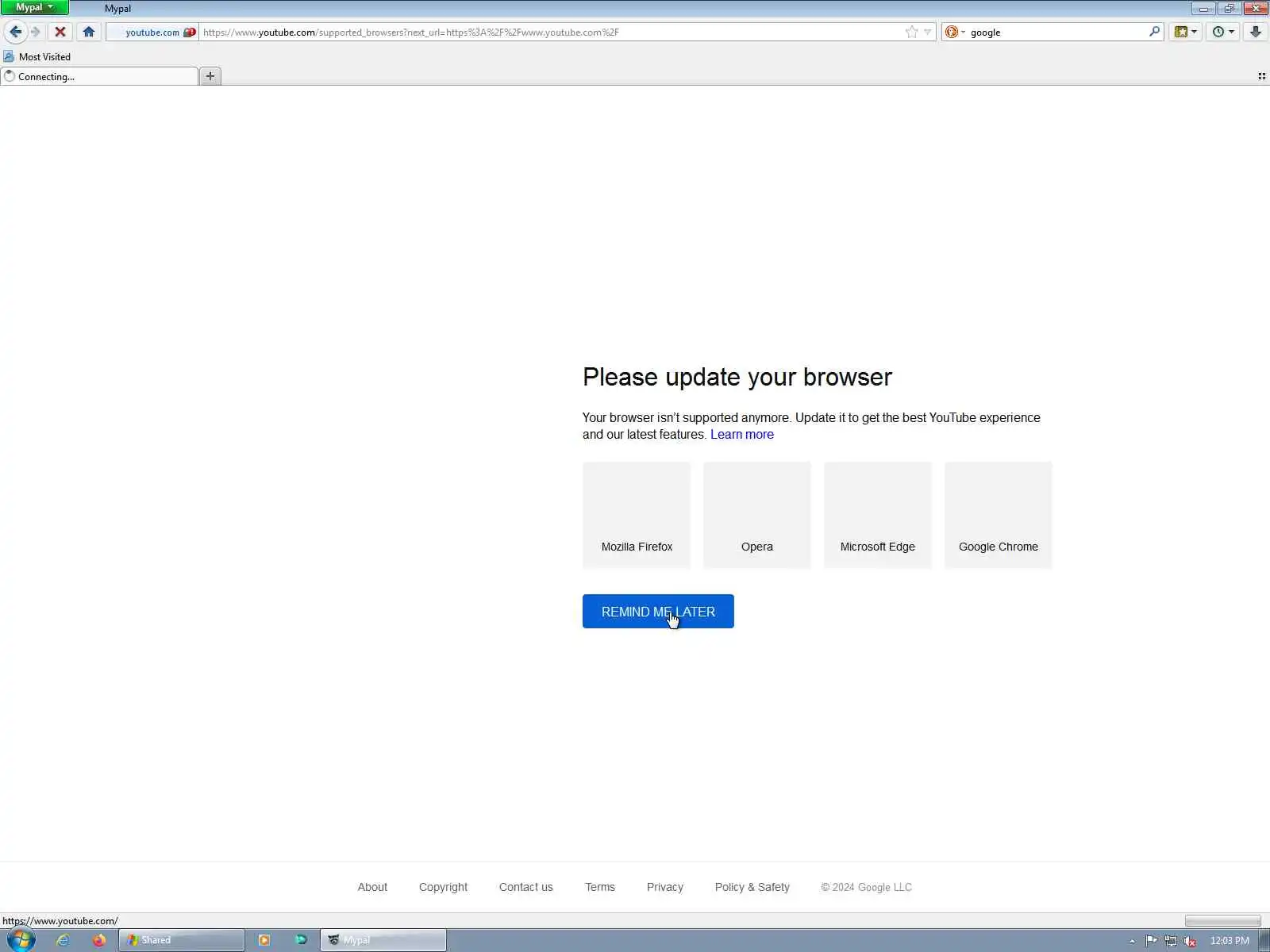Go forward using the forward arrow button
Image resolution: width=1270 pixels, height=952 pixels.
pos(36,32)
